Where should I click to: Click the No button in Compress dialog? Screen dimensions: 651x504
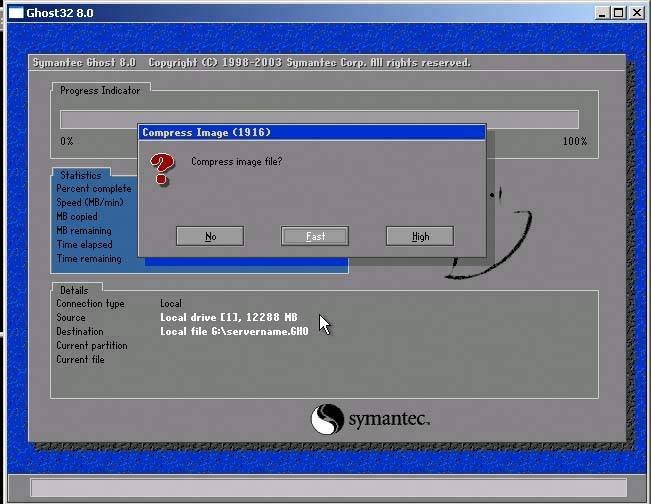click(210, 236)
